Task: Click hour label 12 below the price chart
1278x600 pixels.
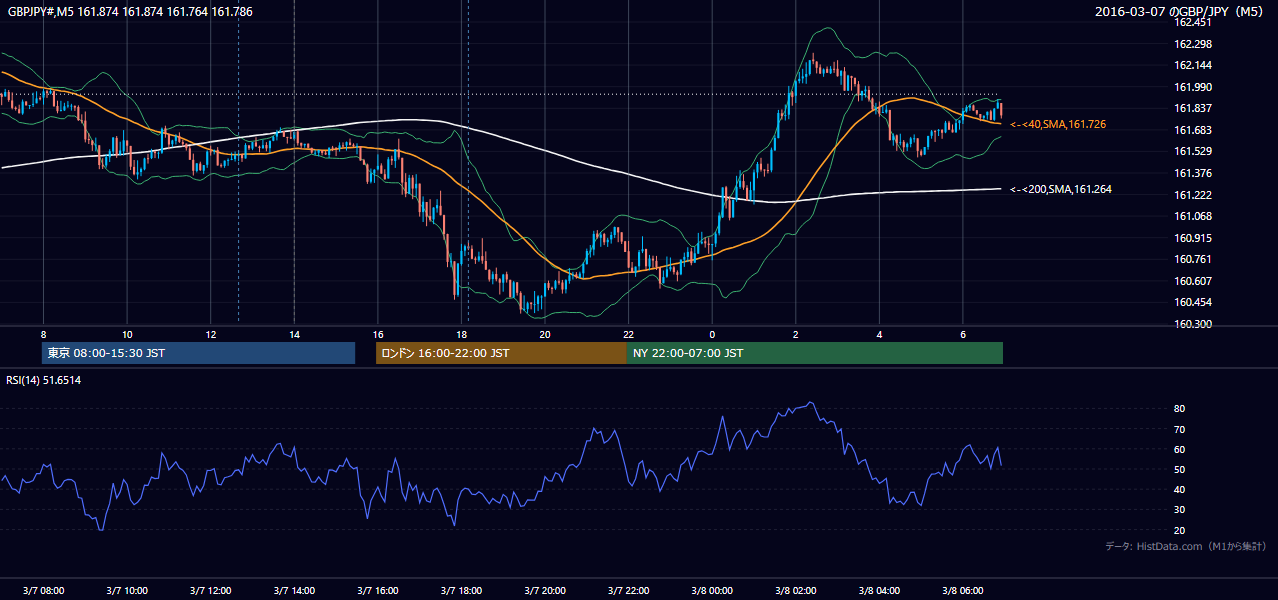Action: coord(210,334)
